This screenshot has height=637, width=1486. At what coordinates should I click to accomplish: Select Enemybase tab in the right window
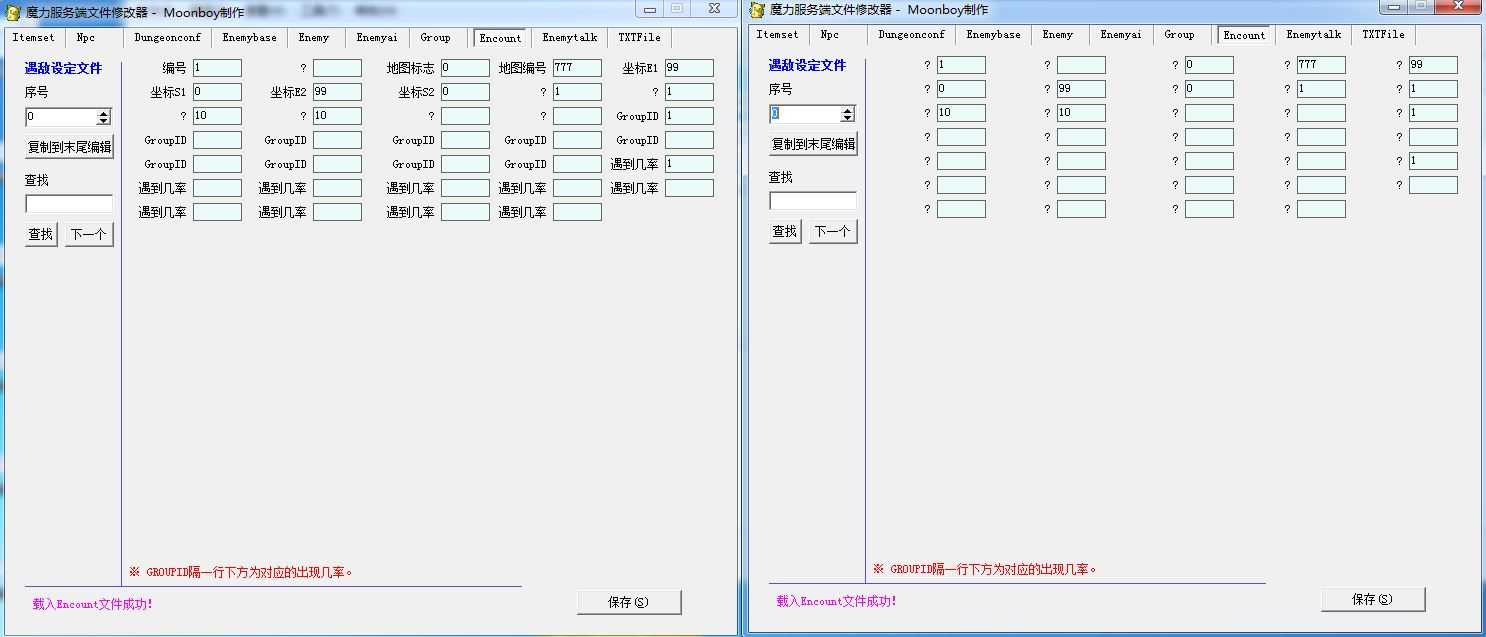(994, 35)
